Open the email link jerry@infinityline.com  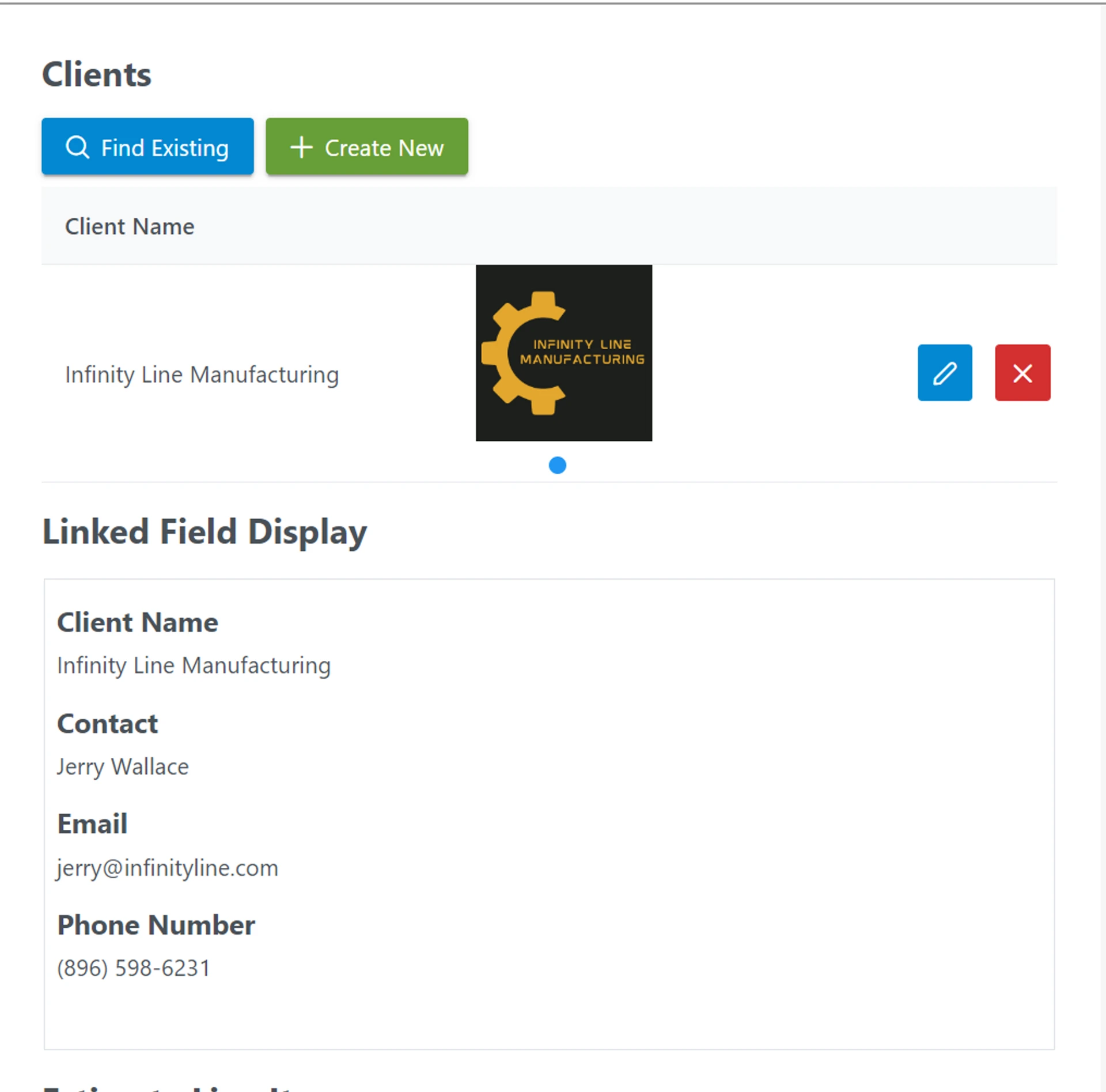167,868
